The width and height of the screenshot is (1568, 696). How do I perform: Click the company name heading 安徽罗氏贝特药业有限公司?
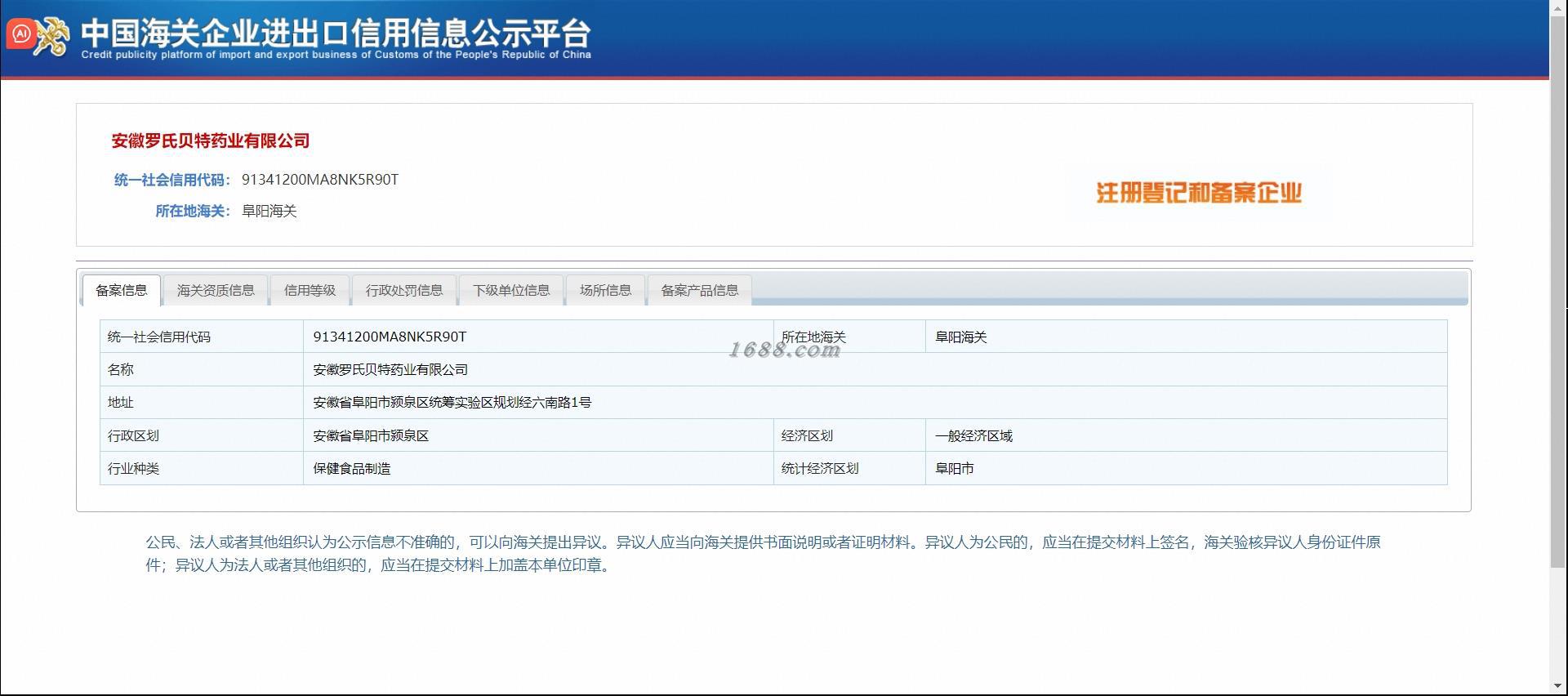pos(211,141)
